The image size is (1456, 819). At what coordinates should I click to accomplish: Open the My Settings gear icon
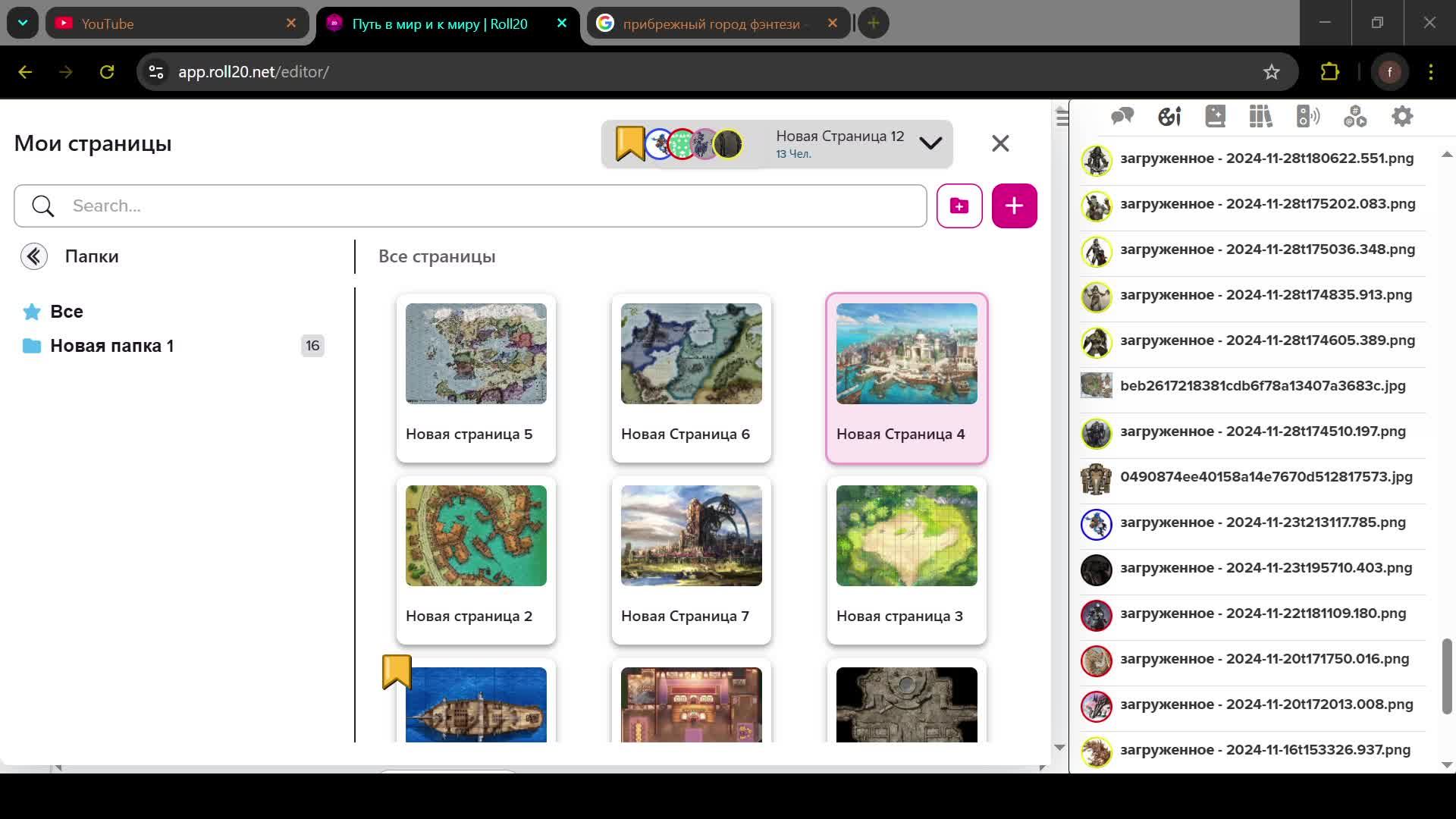(1402, 116)
